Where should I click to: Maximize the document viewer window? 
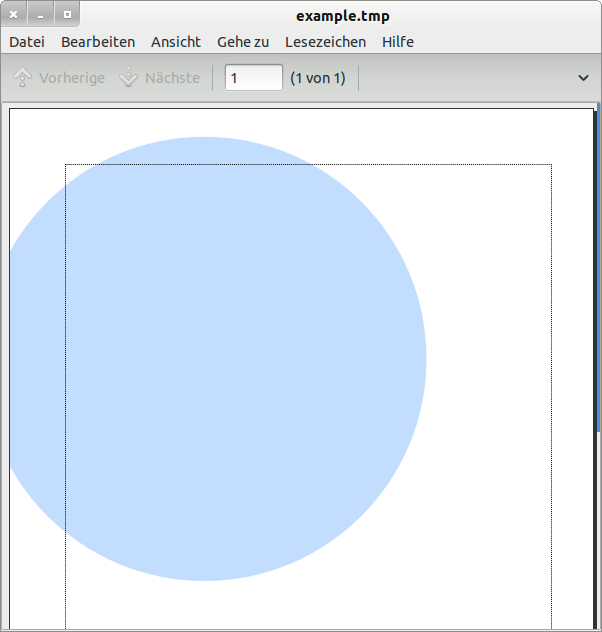click(x=67, y=15)
